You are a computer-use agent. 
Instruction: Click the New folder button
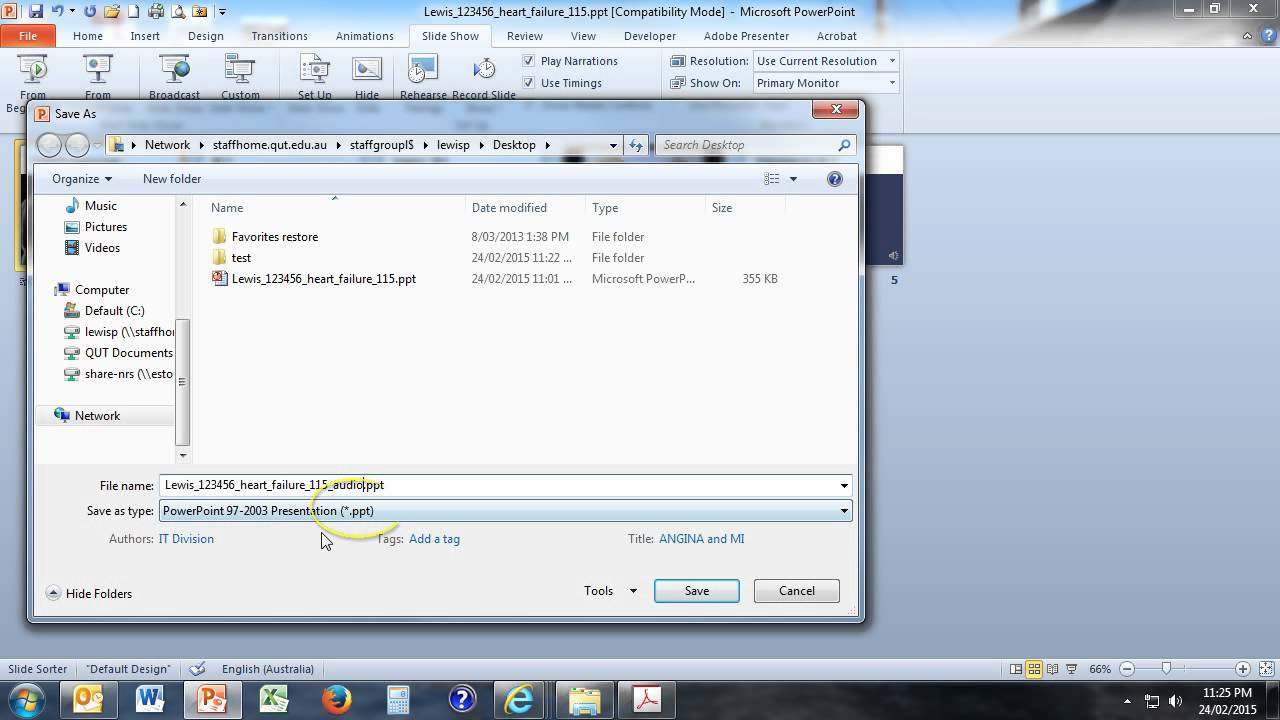click(172, 179)
